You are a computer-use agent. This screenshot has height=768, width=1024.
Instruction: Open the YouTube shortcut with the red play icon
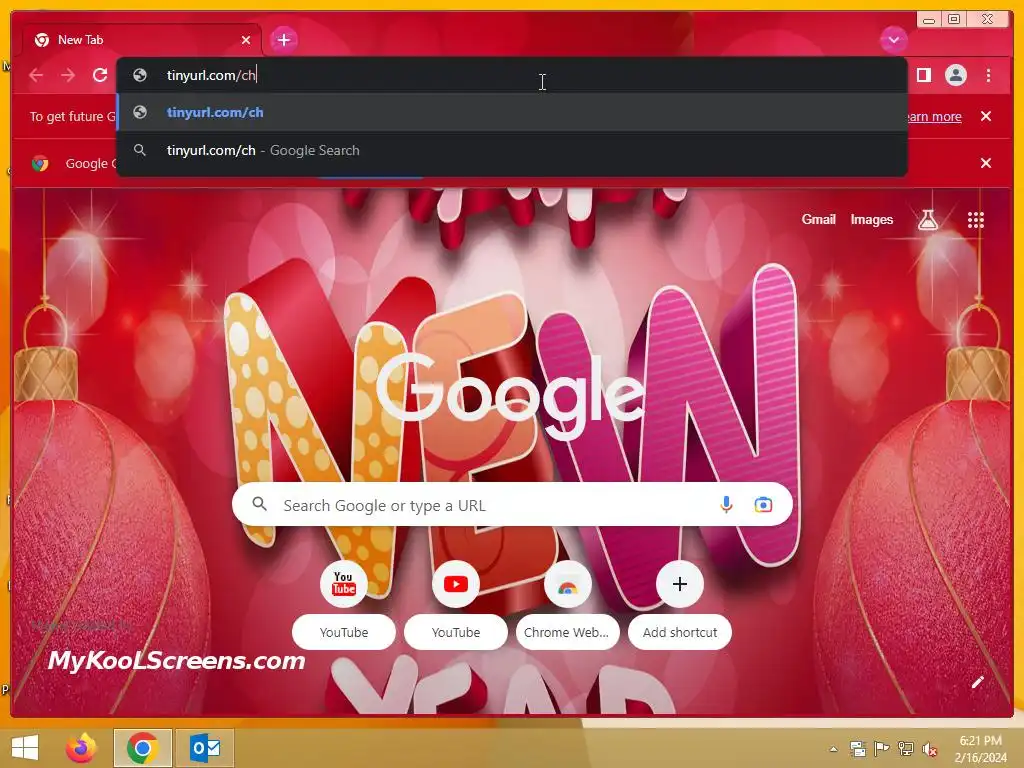(456, 605)
